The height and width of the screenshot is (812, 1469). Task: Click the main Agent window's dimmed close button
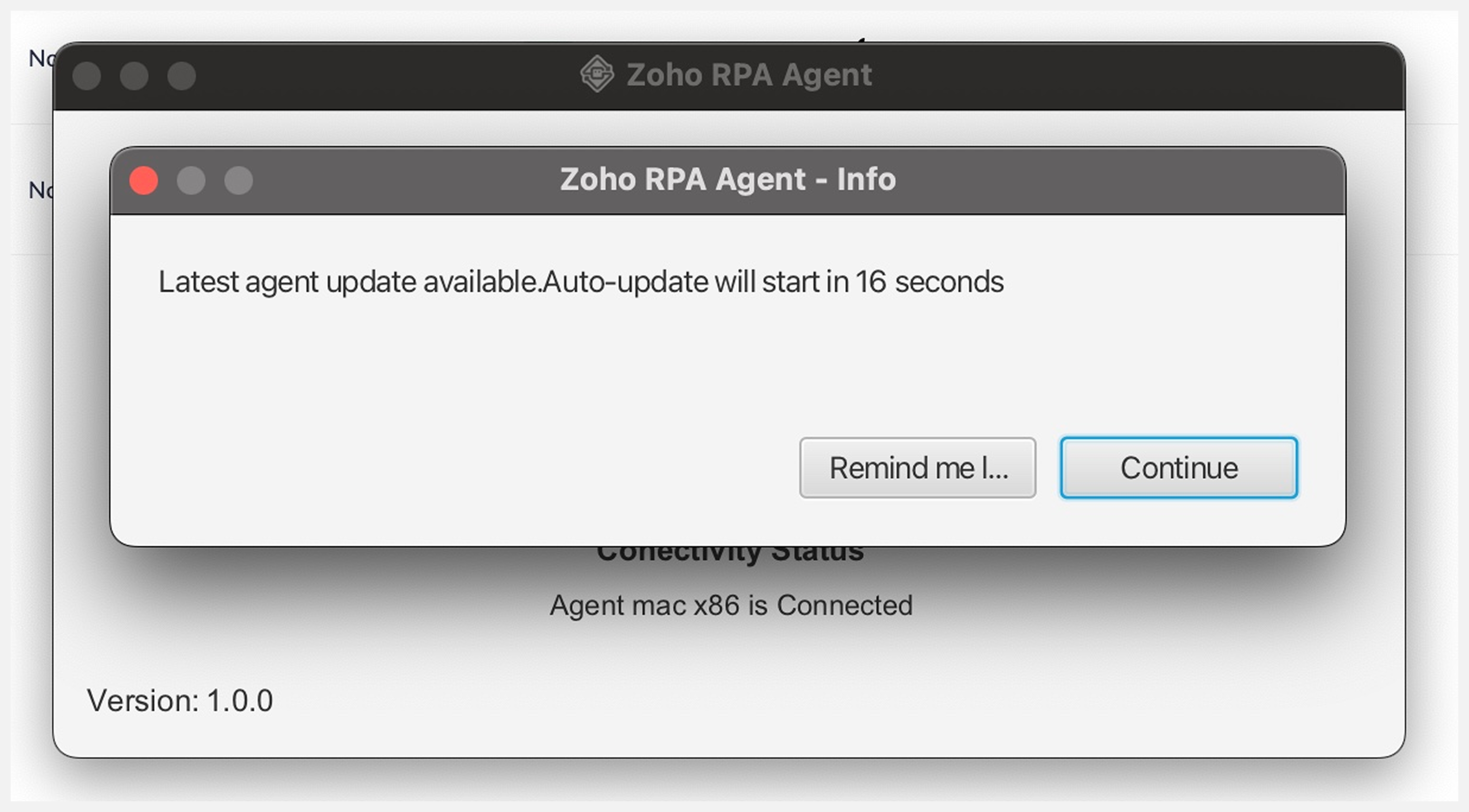point(87,76)
